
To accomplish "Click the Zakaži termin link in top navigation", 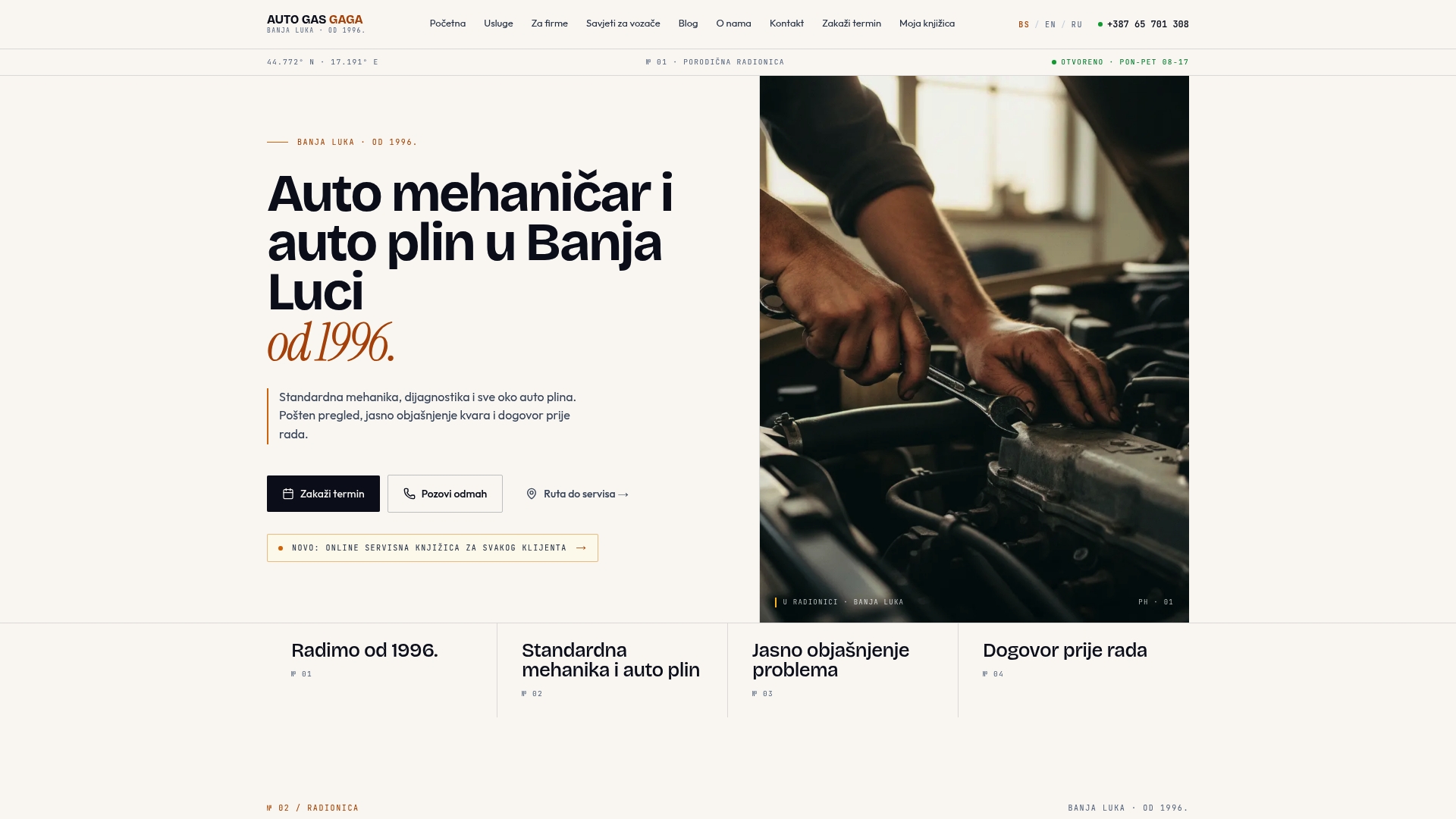I will (852, 24).
